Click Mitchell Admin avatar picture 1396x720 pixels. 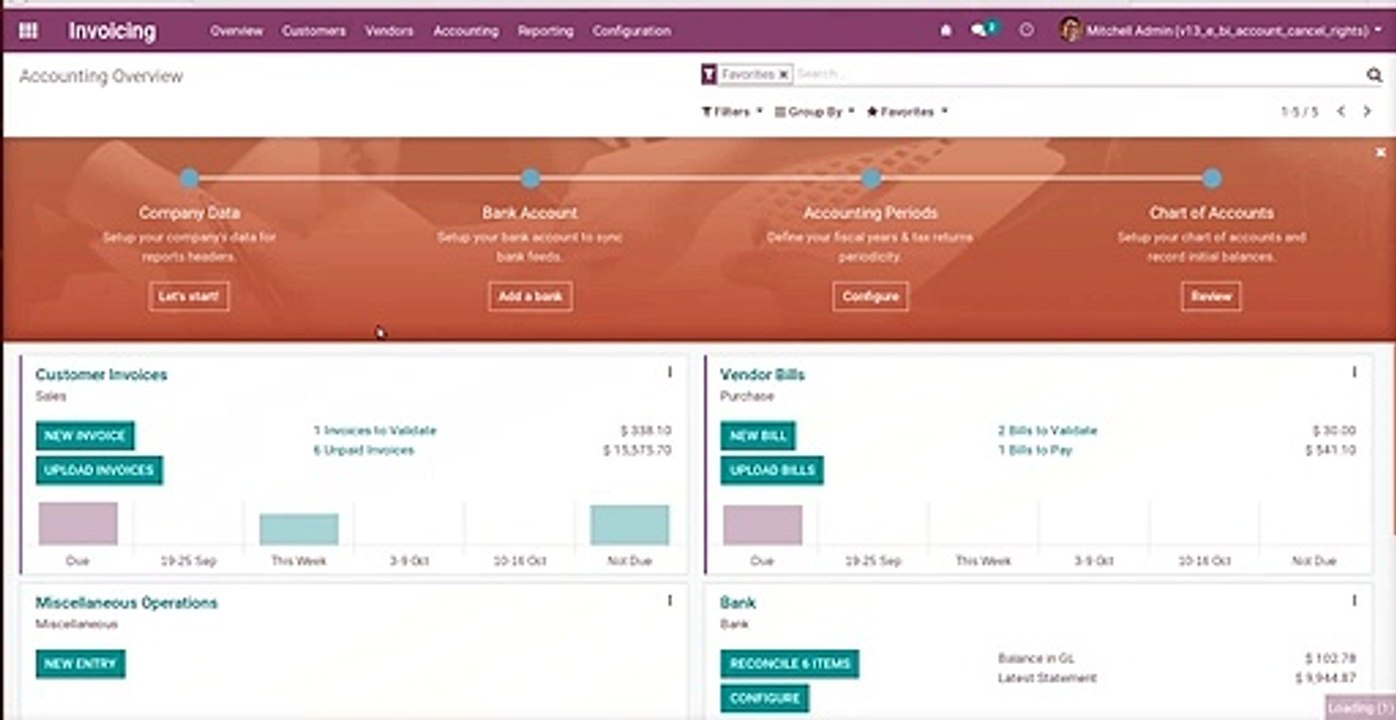click(x=1071, y=30)
